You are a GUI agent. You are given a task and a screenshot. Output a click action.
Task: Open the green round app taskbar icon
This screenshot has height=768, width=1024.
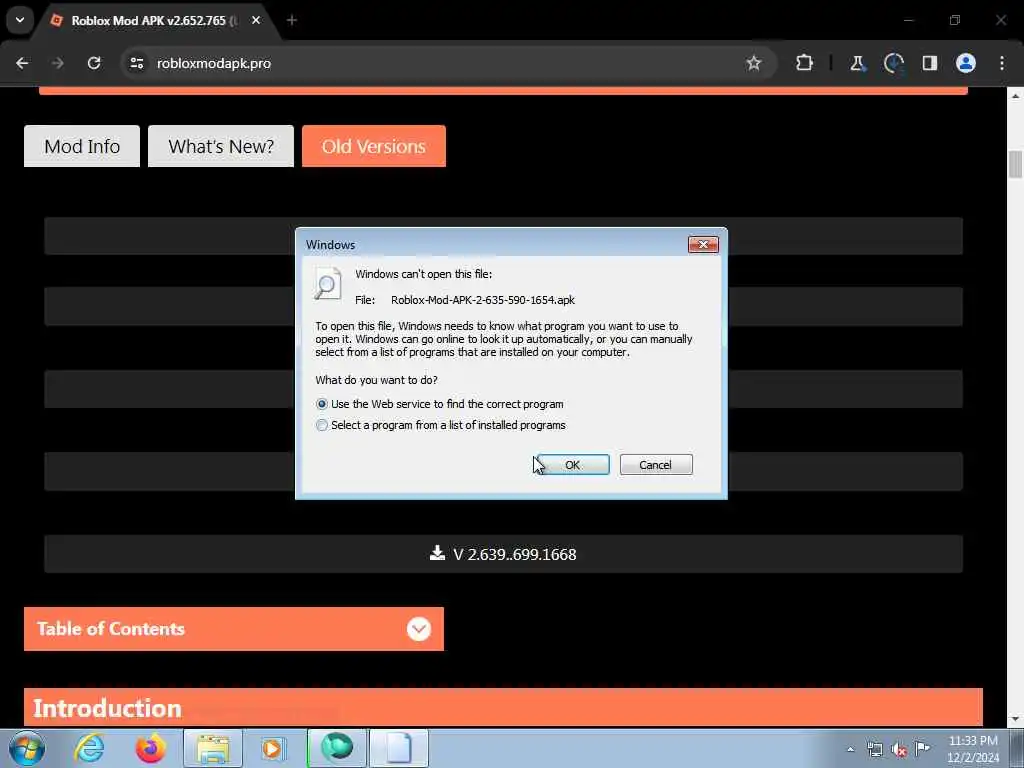point(337,748)
